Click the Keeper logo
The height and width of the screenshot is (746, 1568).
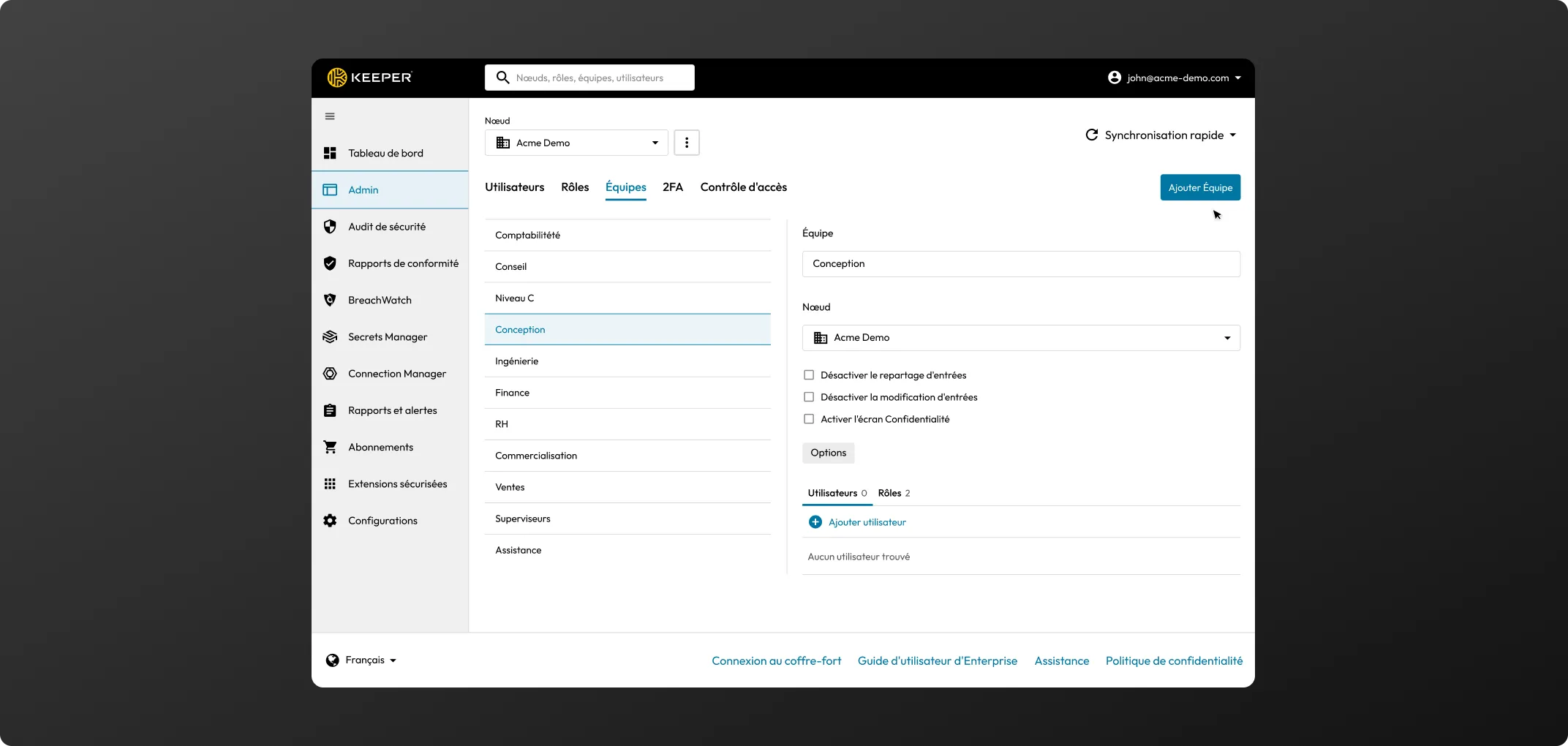[x=369, y=78]
